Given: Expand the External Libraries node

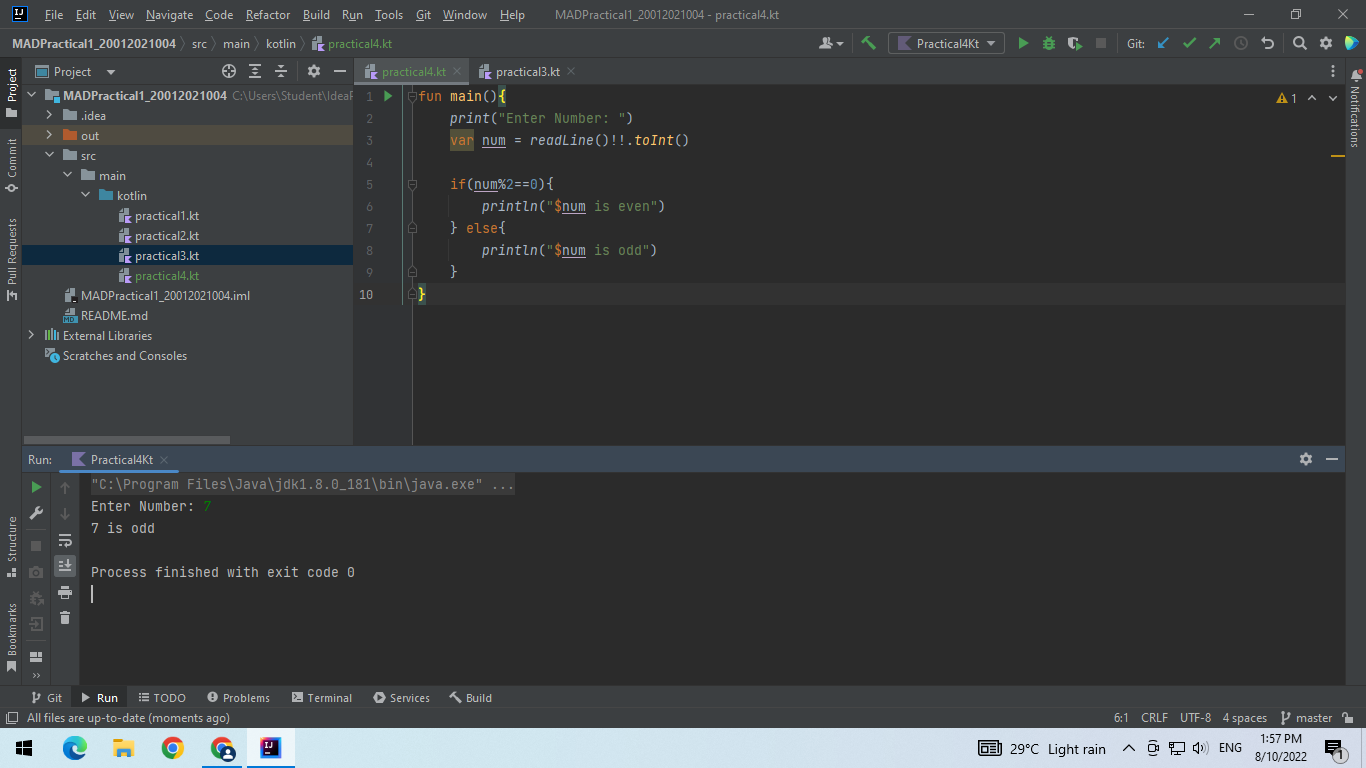Looking at the screenshot, I should pyautogui.click(x=31, y=335).
